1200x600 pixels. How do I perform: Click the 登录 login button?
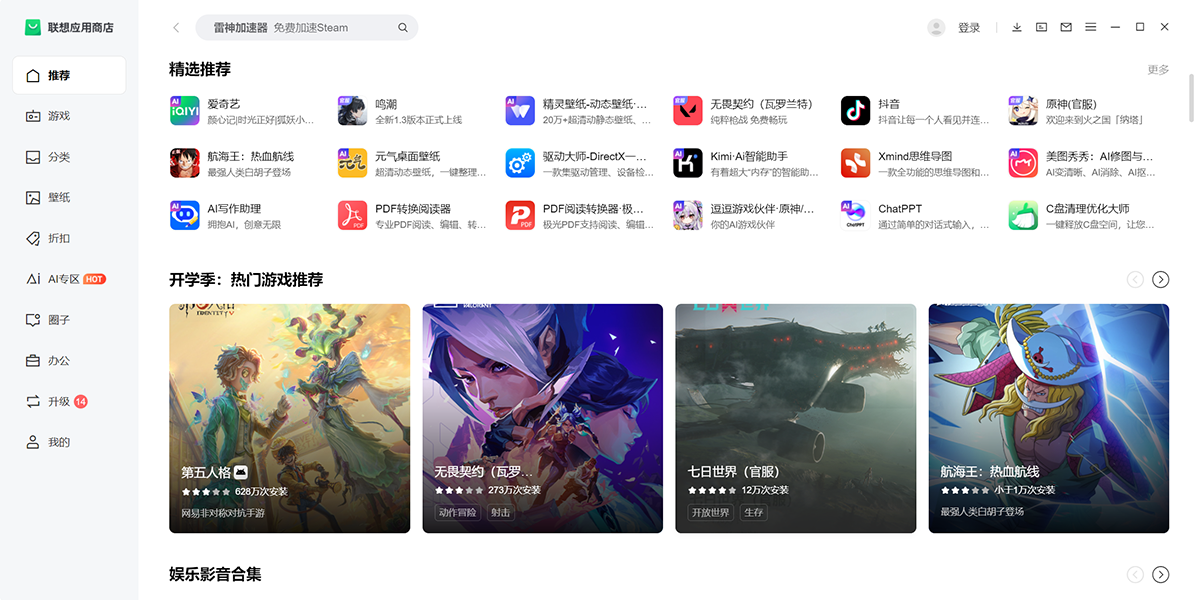[x=968, y=28]
